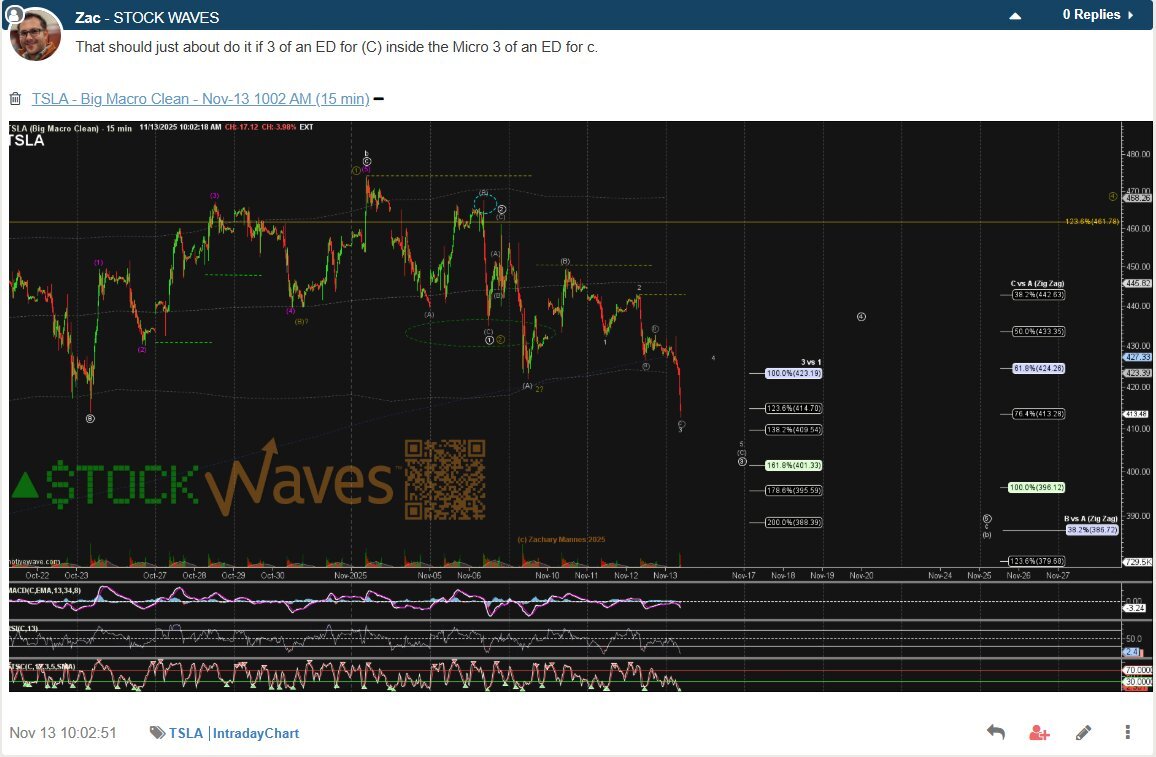Click the small user status icon
Image resolution: width=1156 pixels, height=757 pixels.
14,15
